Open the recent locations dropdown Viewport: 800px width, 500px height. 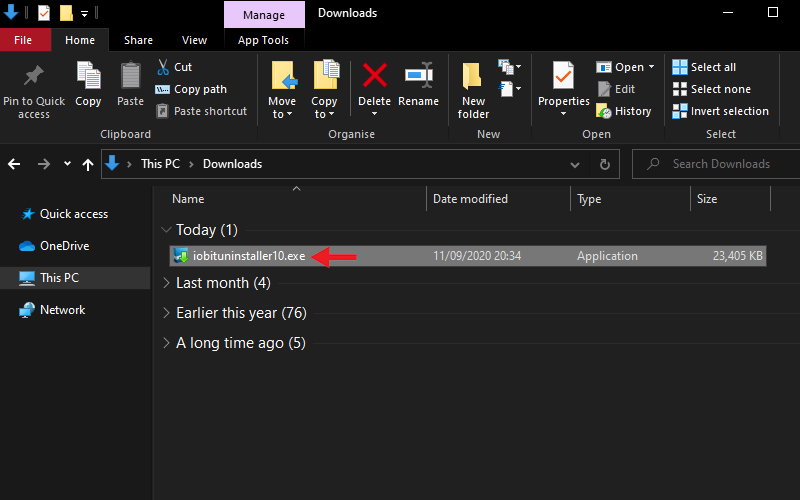[67, 164]
